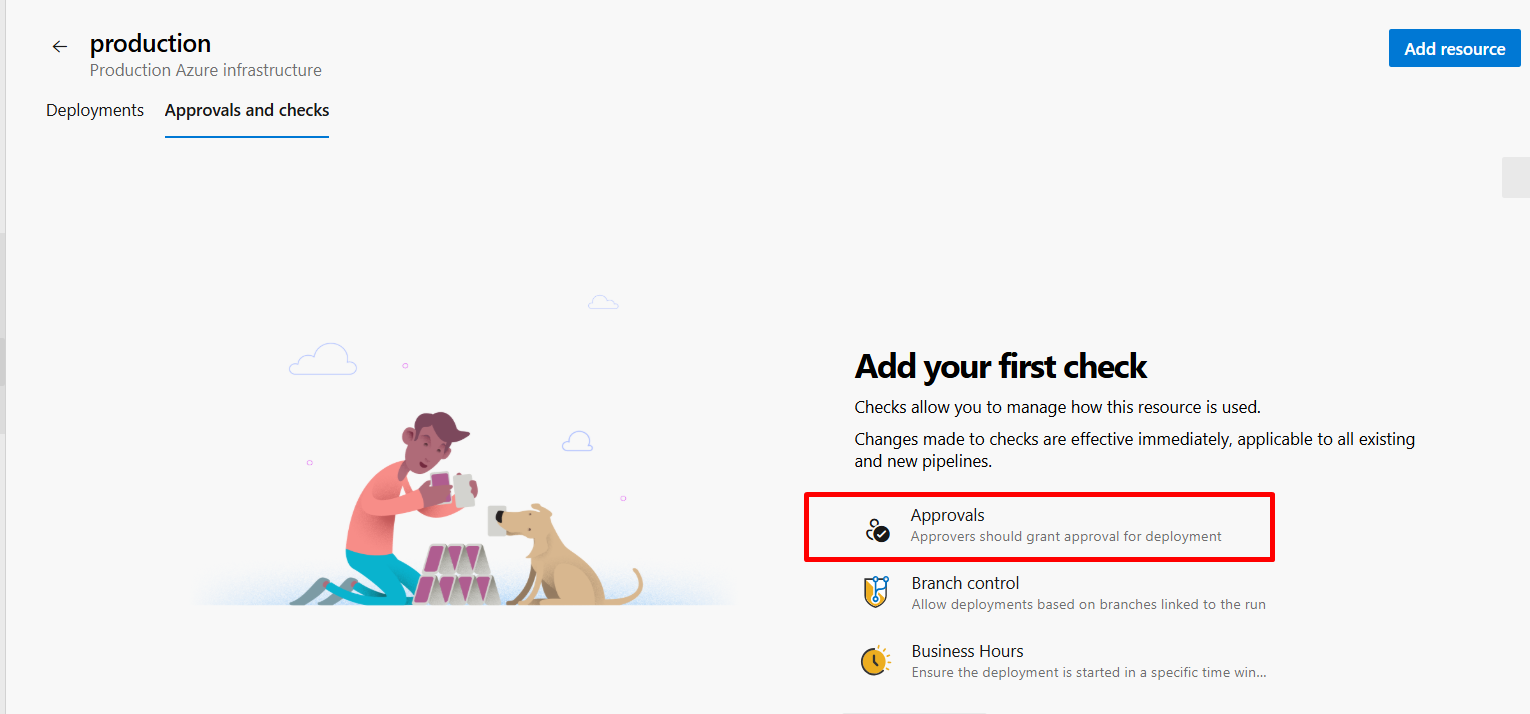Click the production environment title

150,44
